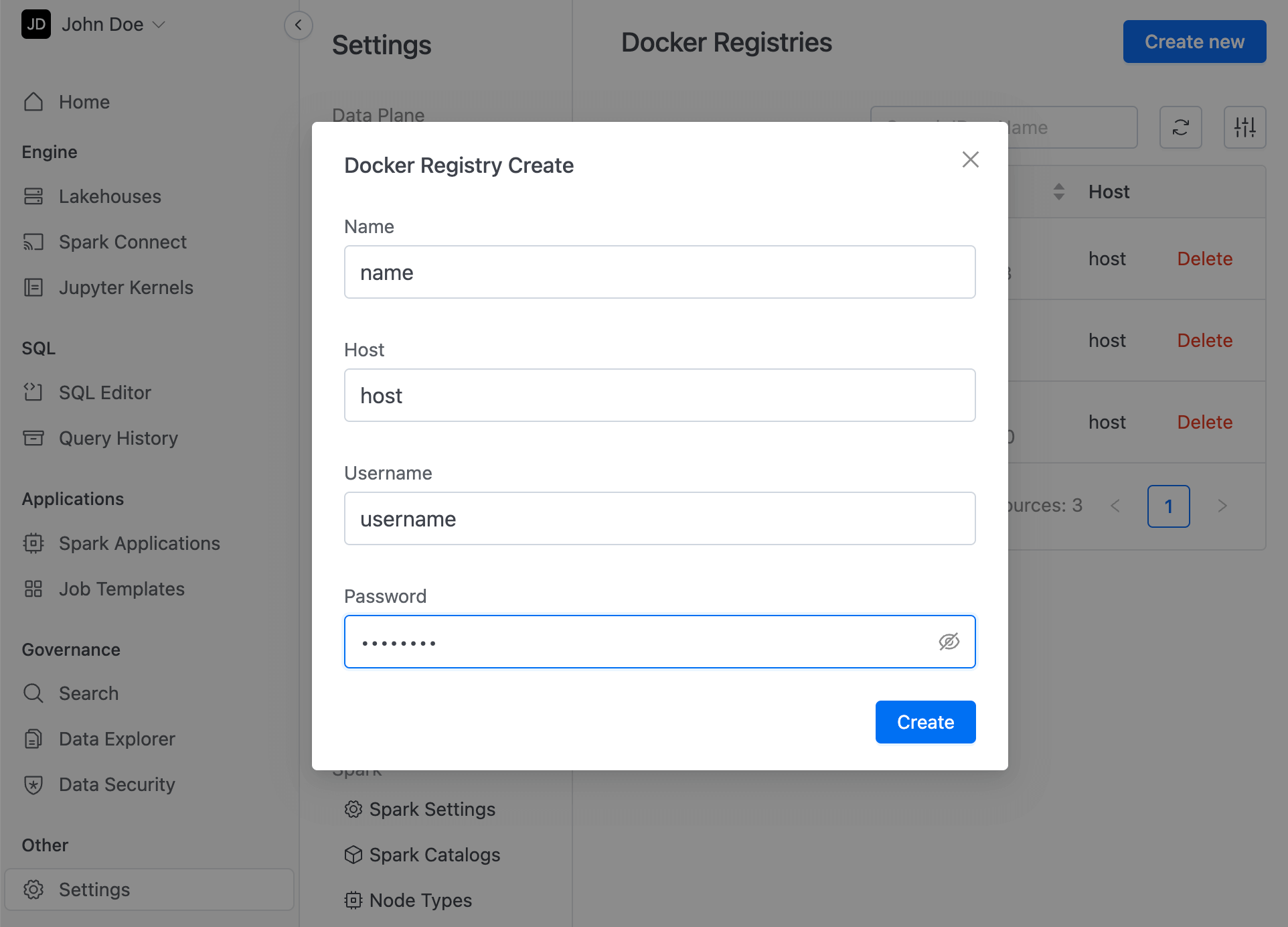Screen dimensions: 1288x927
Task: Select page 1 in pagination
Action: 1169,506
